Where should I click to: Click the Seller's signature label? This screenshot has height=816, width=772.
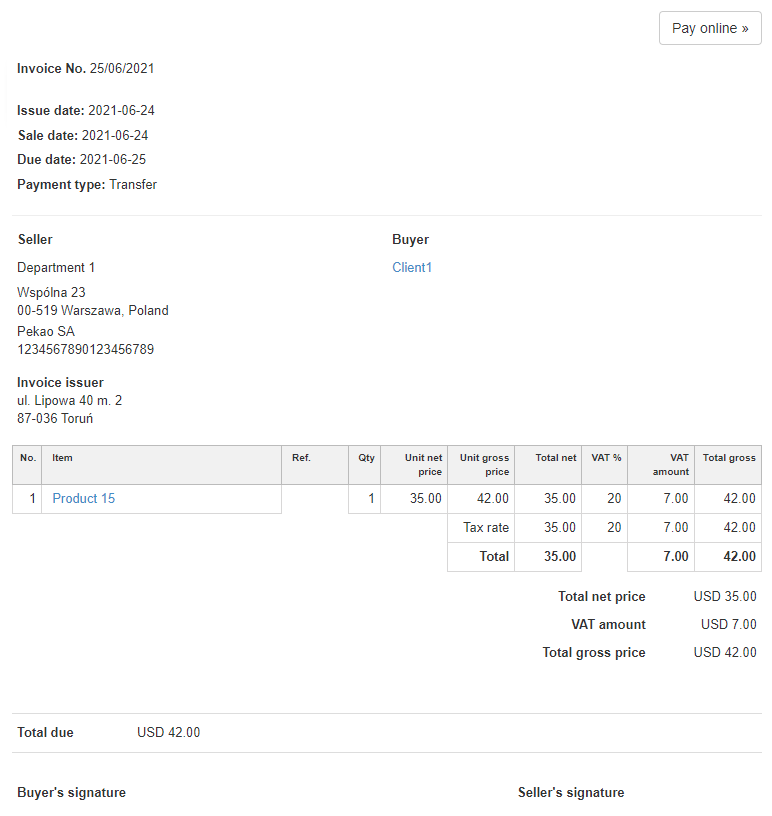(x=571, y=793)
